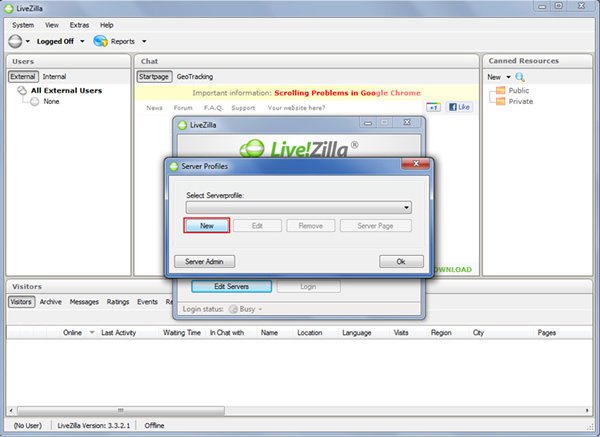Open the Select Serverprofile combo box
Image resolution: width=600 pixels, height=437 pixels.
click(298, 207)
